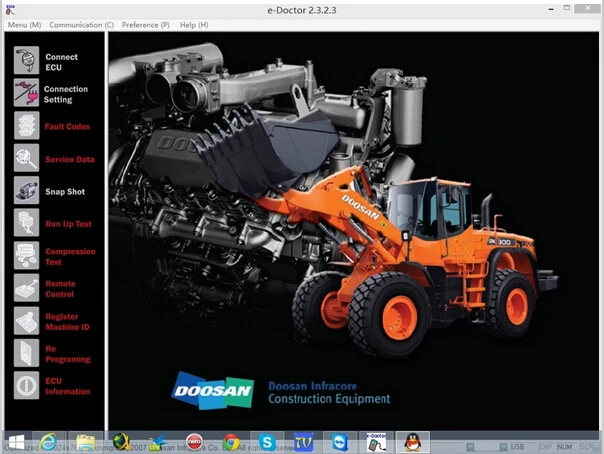Click the Connection Setting label
The image size is (604, 454).
coord(65,94)
